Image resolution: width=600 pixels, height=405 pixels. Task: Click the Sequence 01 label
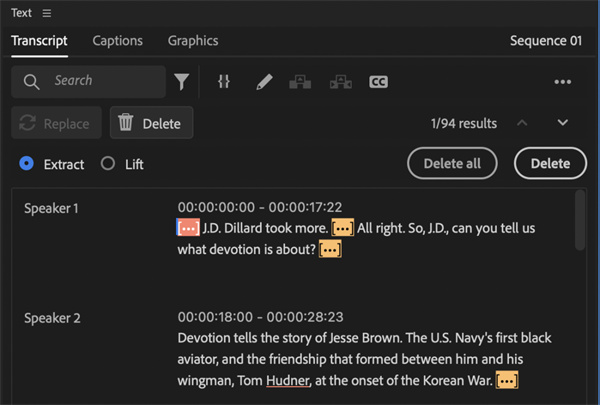pos(546,41)
